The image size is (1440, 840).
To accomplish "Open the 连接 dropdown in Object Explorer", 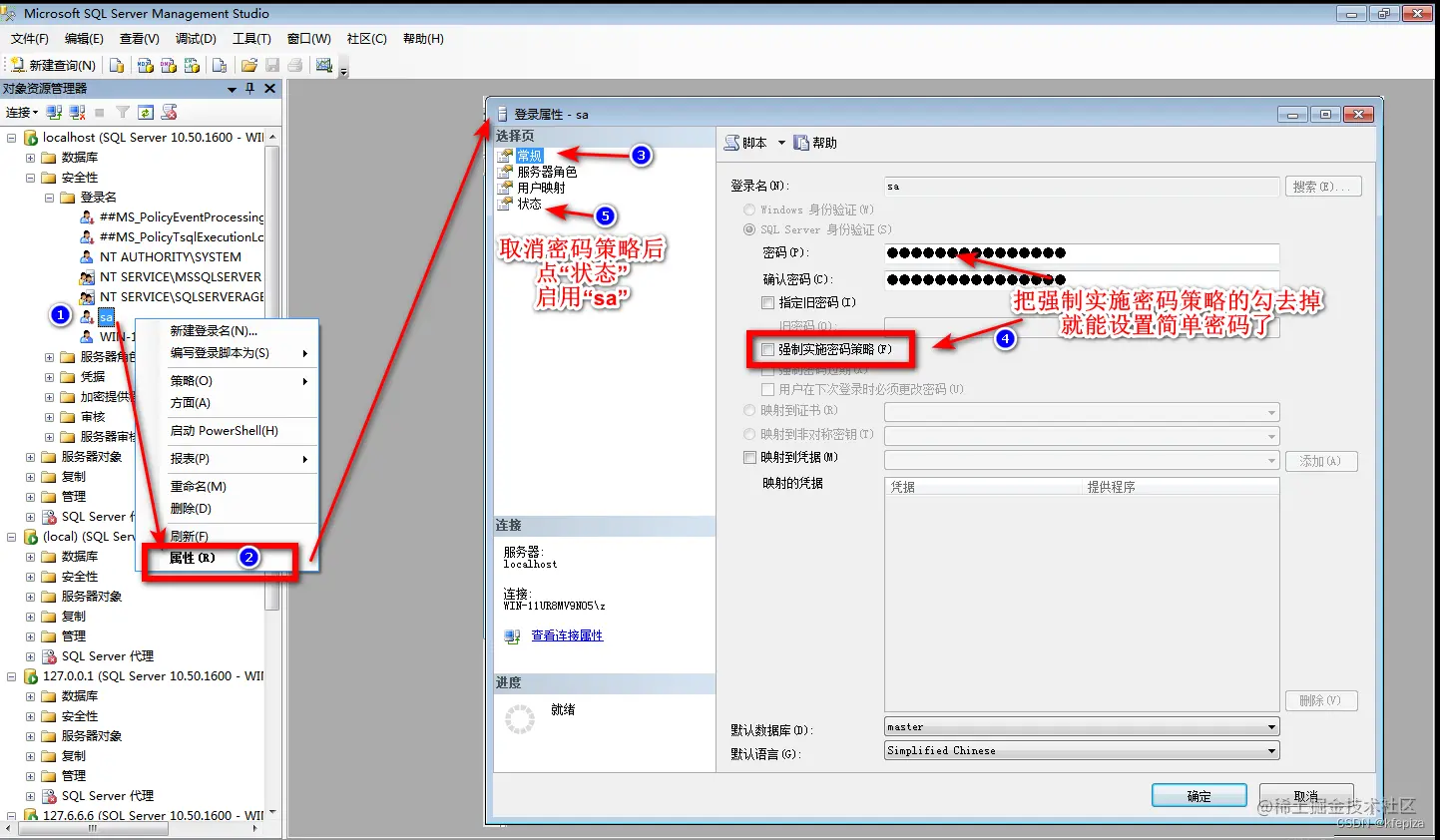I will tap(22, 112).
